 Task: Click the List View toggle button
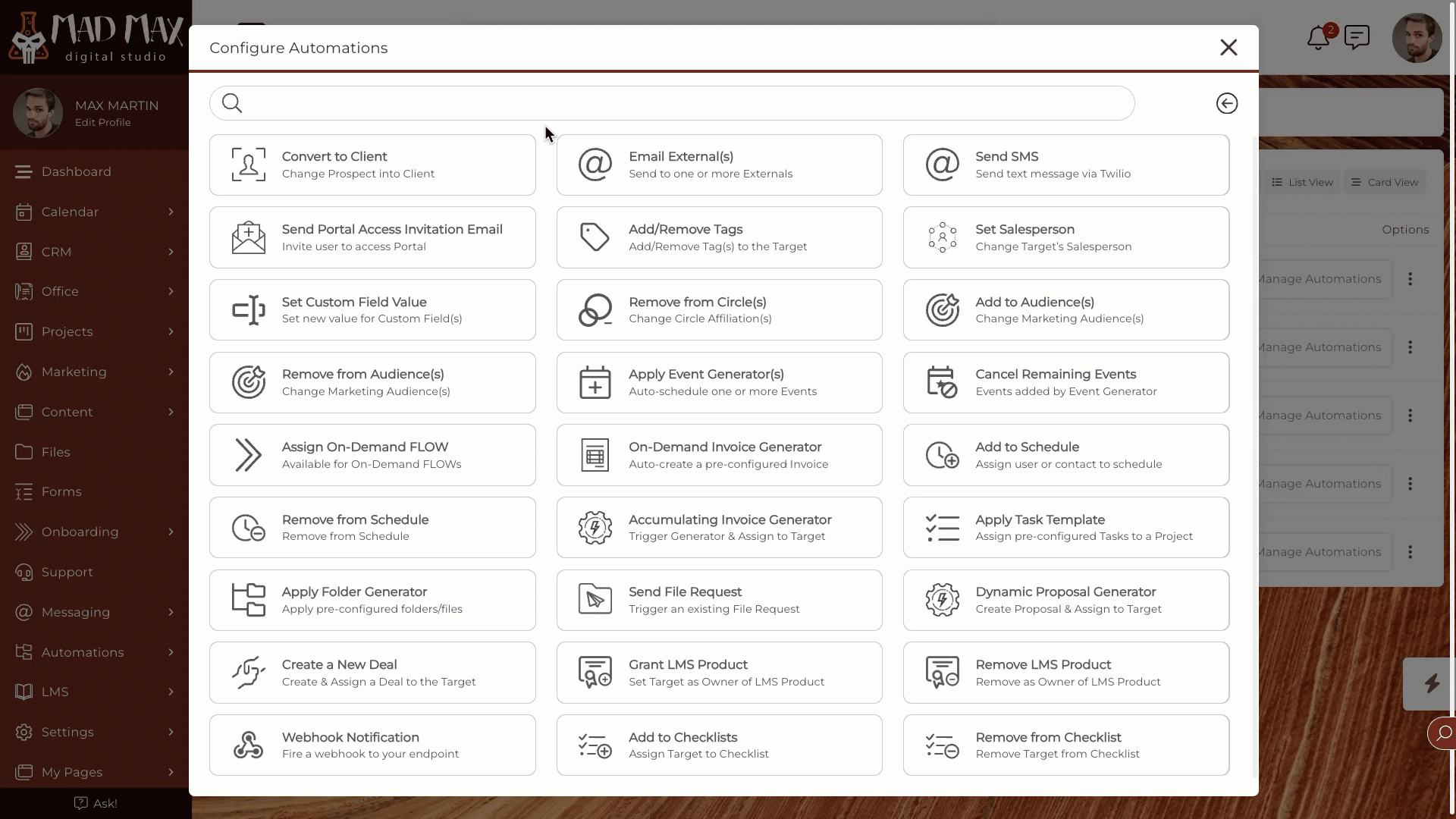click(1303, 182)
